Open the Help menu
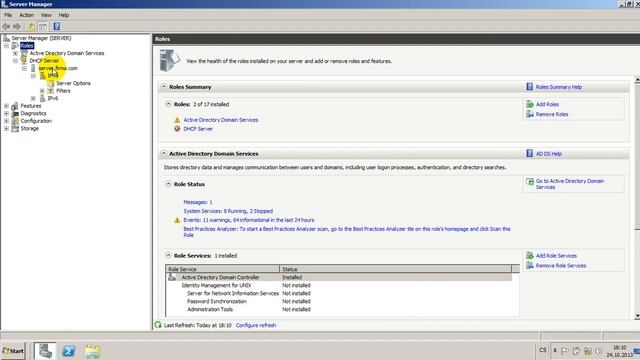640x360 pixels. [x=64, y=15]
